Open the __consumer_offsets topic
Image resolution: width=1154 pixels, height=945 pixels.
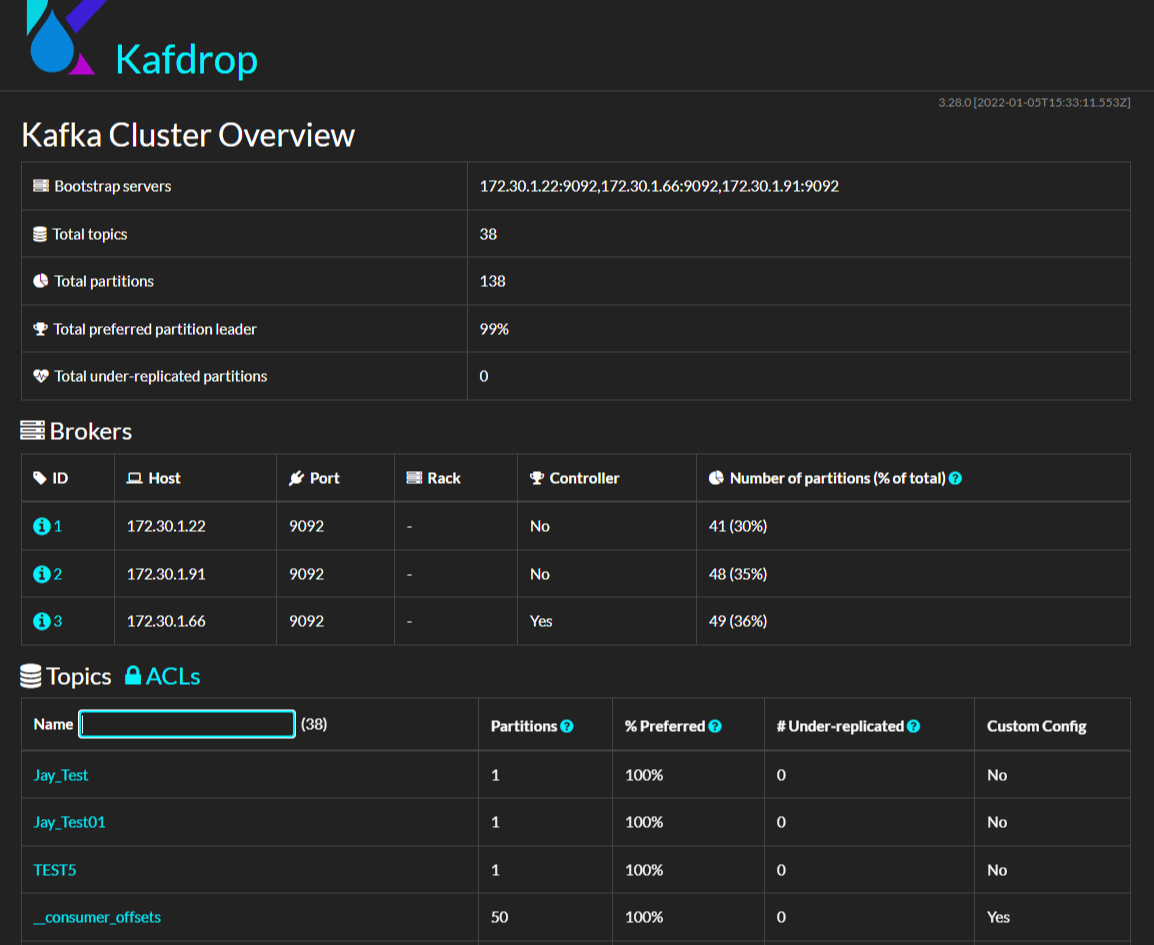[97, 917]
